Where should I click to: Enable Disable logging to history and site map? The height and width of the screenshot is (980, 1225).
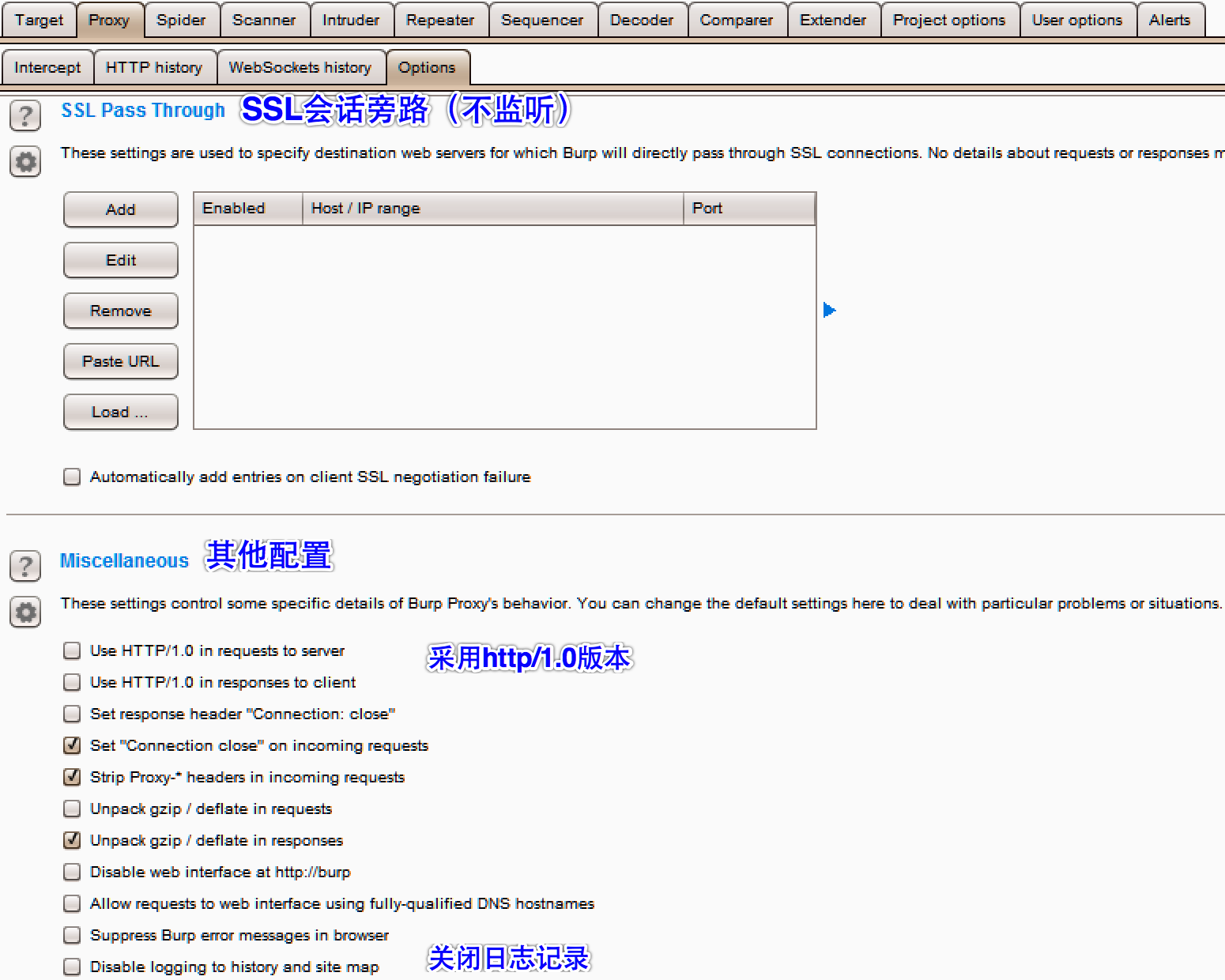72,966
